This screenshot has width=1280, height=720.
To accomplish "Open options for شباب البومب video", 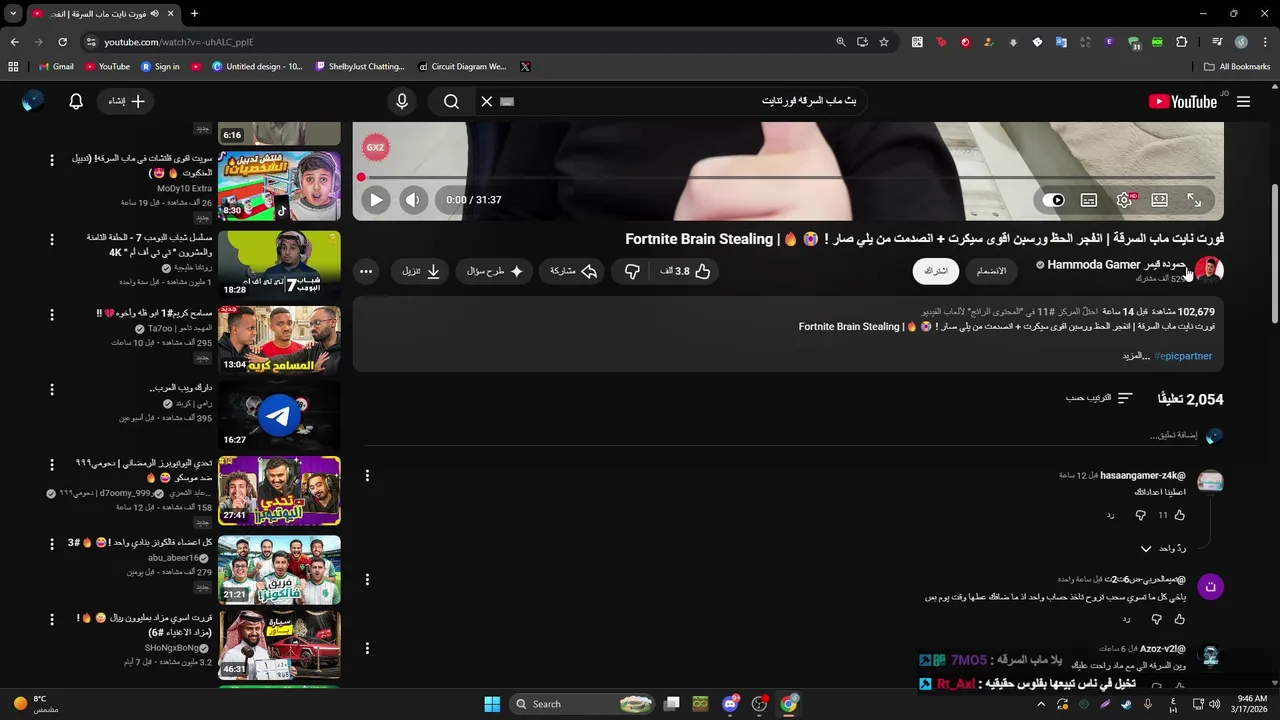I will (52, 239).
